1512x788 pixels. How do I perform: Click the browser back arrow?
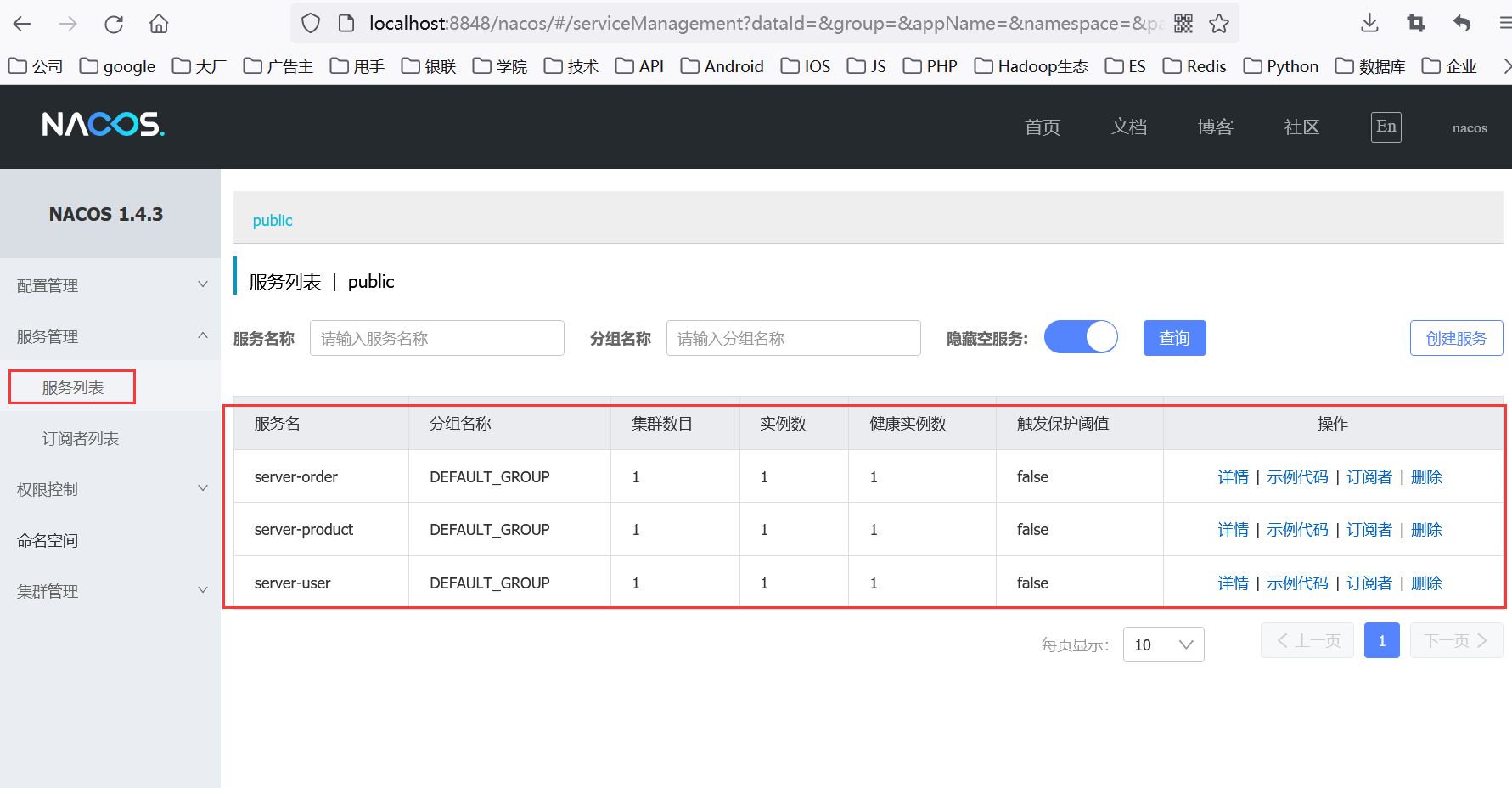click(23, 24)
